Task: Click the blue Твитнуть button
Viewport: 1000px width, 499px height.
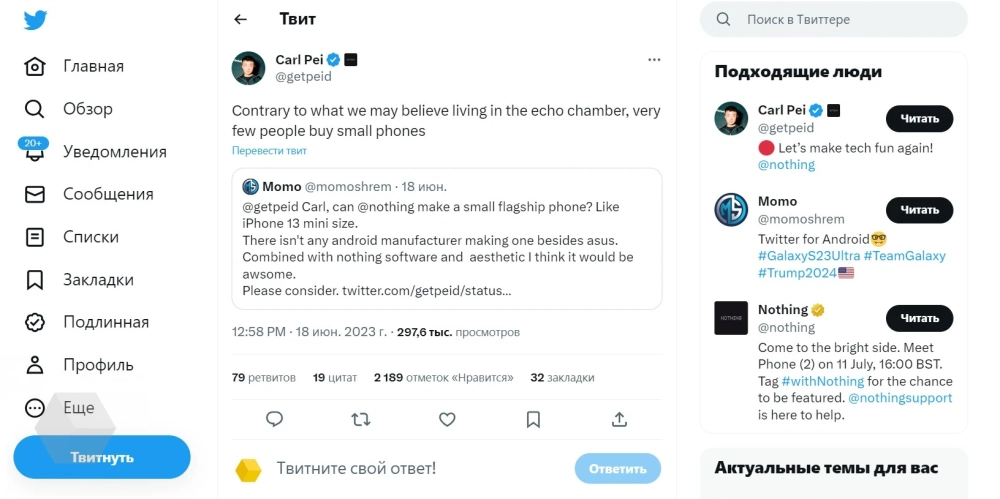Action: 102,457
